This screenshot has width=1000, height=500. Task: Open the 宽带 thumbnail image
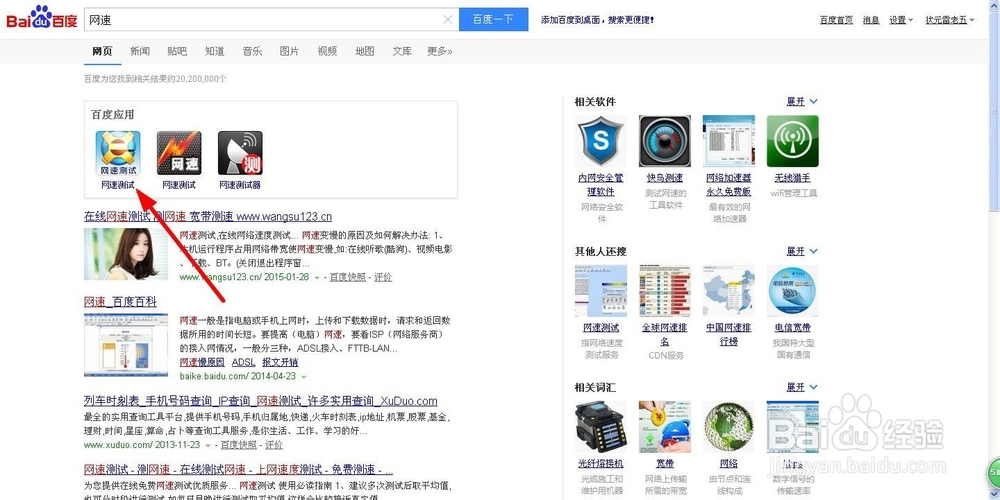[665, 427]
